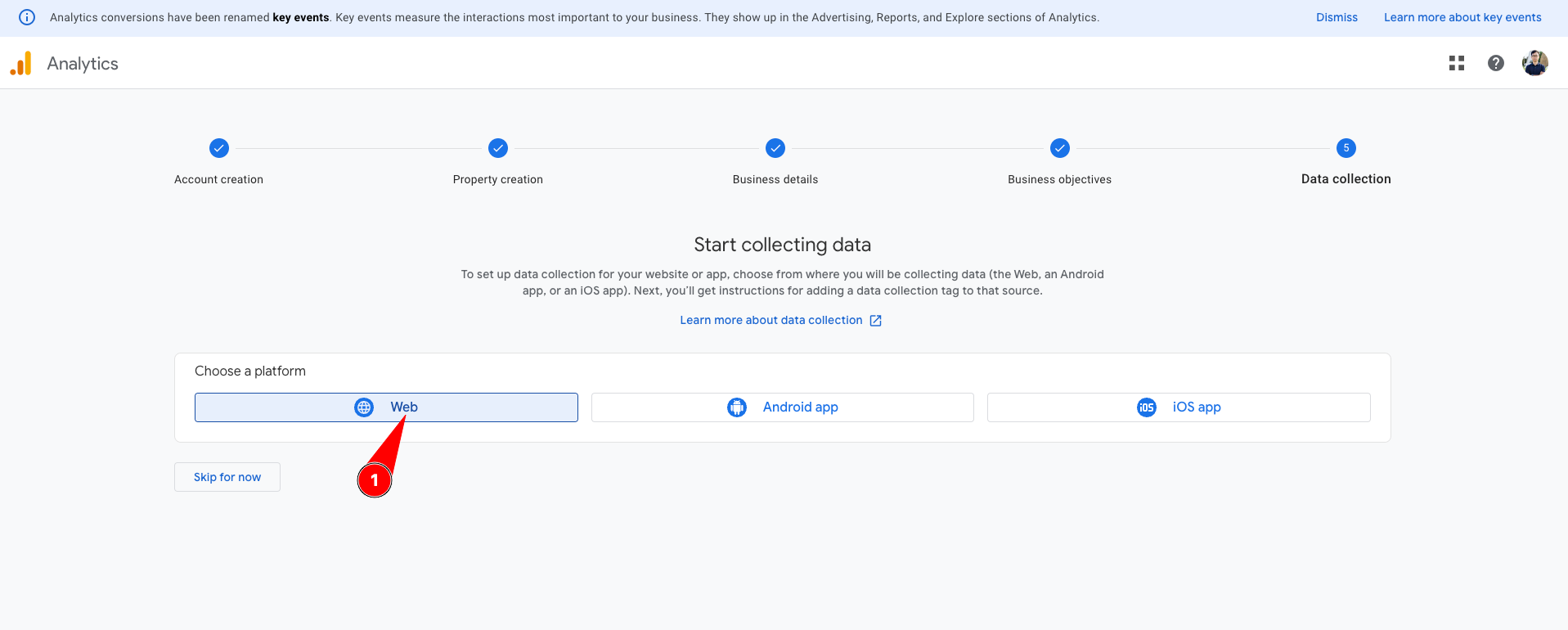Return to the Business details step

pyautogui.click(x=775, y=148)
